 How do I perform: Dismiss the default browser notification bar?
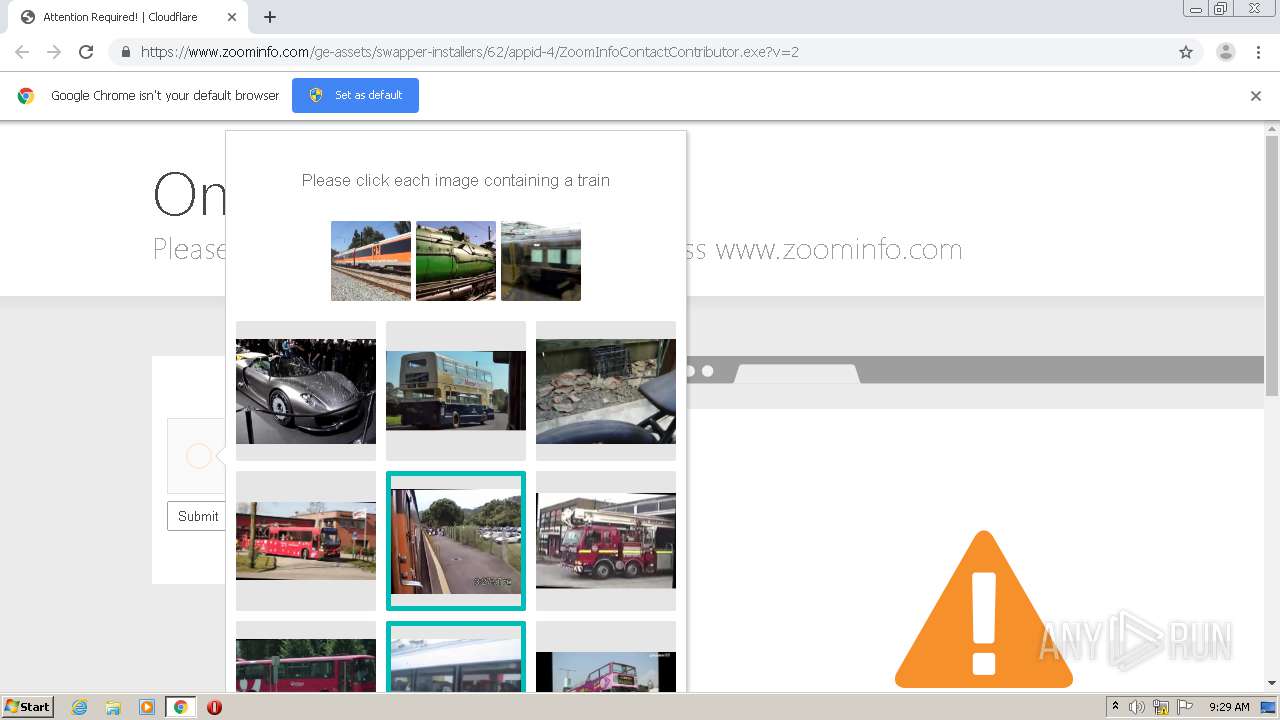(x=1256, y=96)
